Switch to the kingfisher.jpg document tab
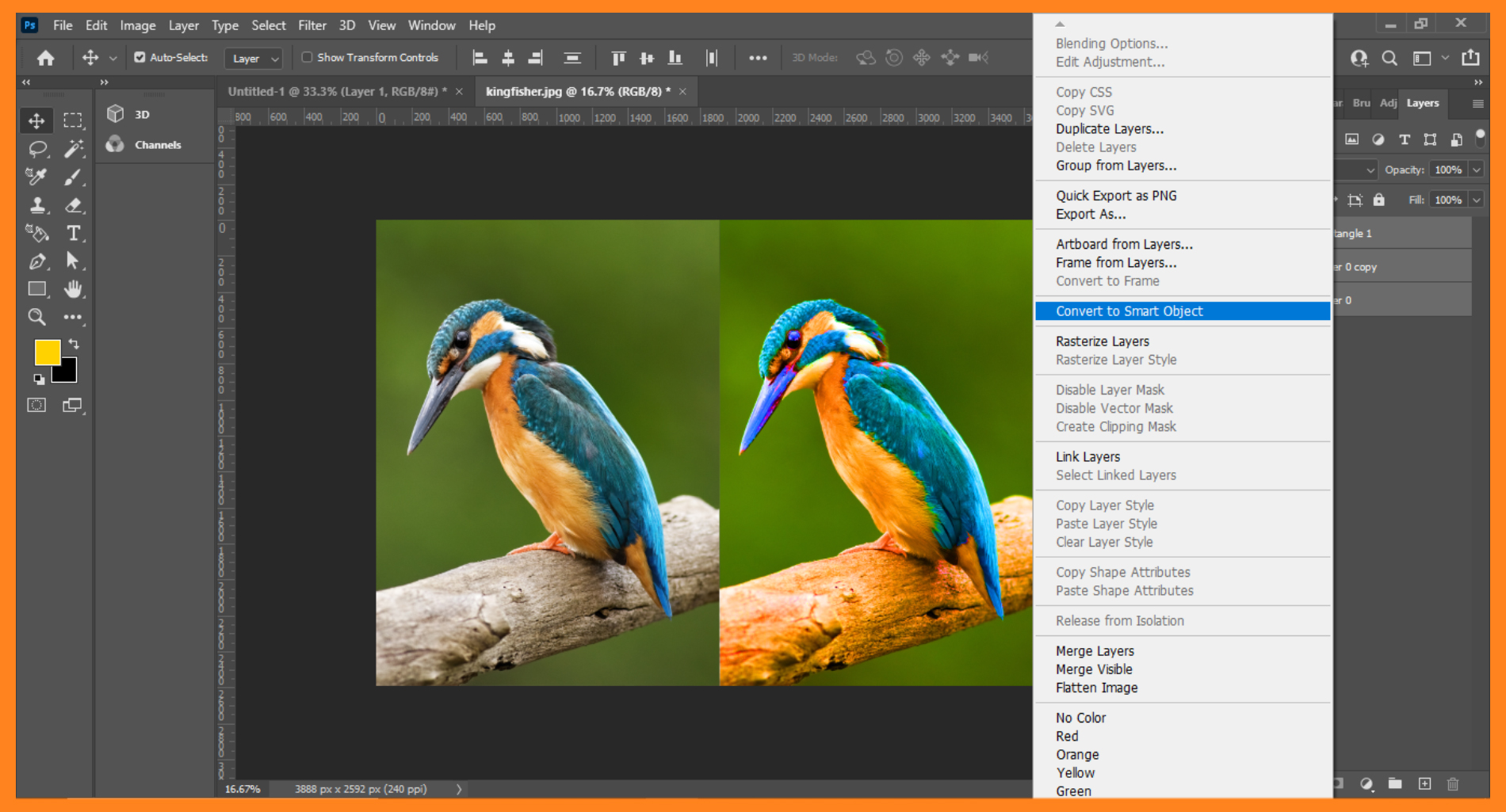This screenshot has height=812, width=1506. tap(579, 91)
